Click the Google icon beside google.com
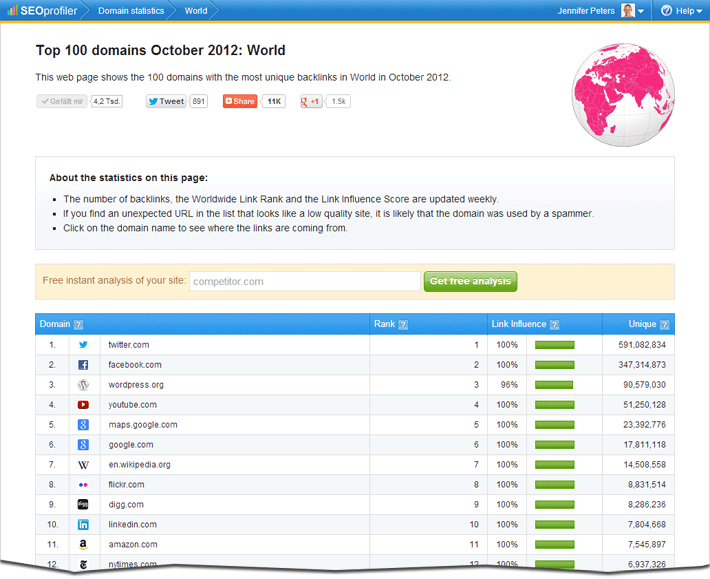This screenshot has height=579, width=710. click(83, 445)
